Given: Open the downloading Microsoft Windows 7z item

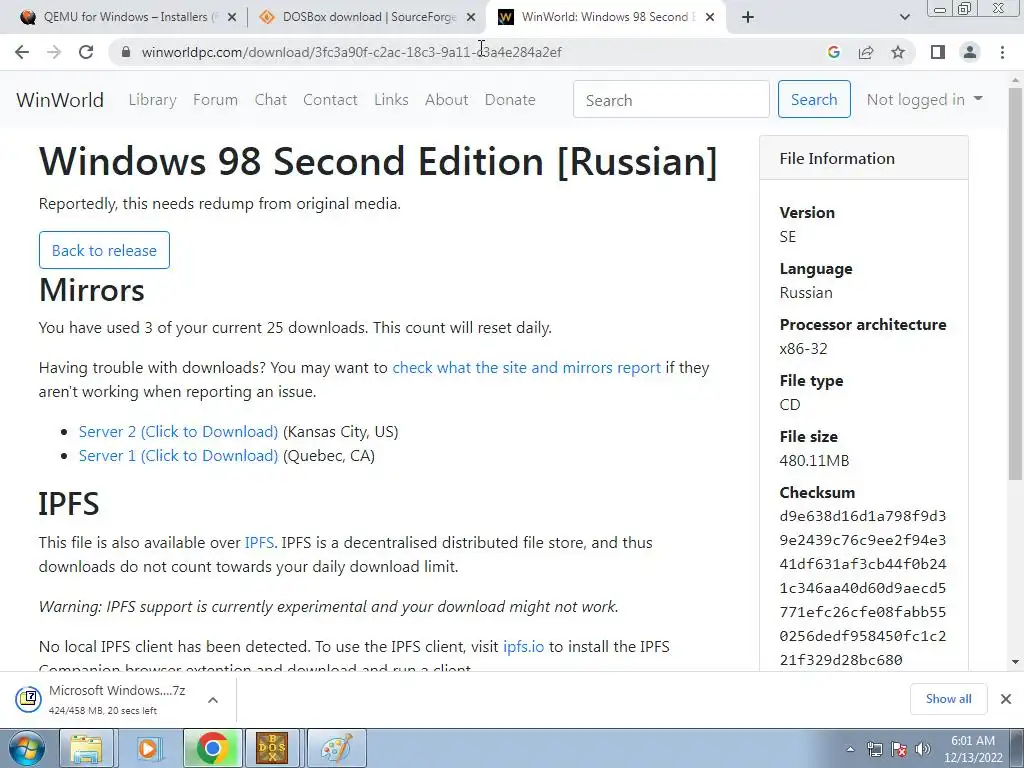Looking at the screenshot, I should click(103, 699).
